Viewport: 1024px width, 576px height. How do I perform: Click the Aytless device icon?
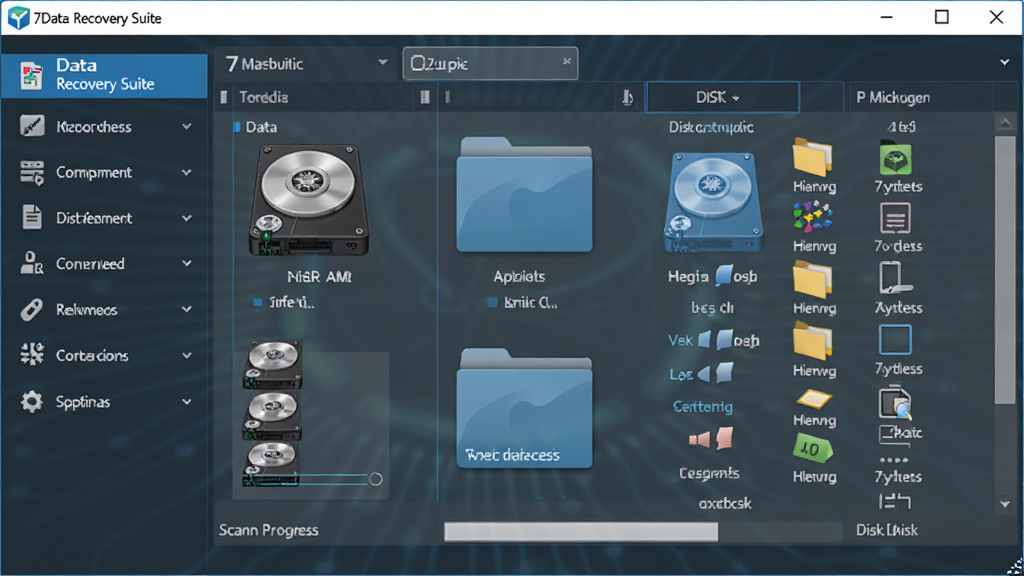895,278
